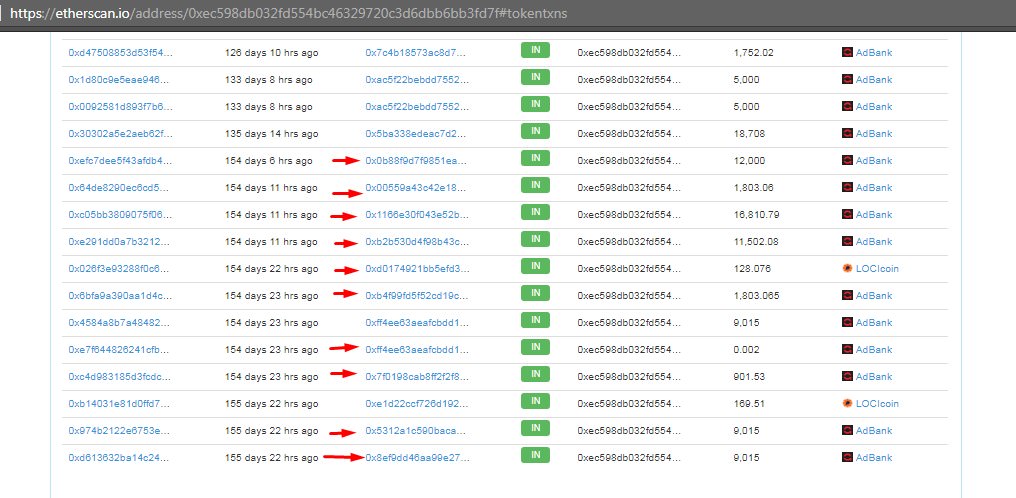
Task: Open transaction hash 0x4584a8b7a48482
Action: (x=121, y=323)
